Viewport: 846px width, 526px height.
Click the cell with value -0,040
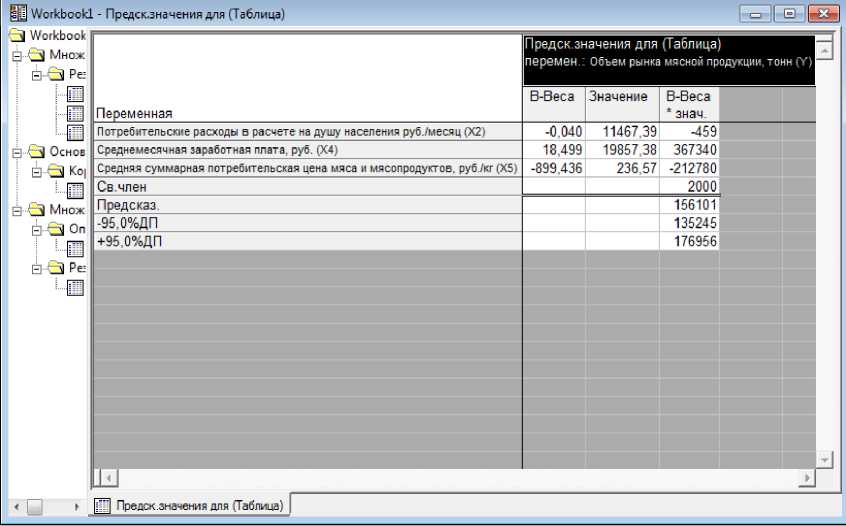click(554, 132)
